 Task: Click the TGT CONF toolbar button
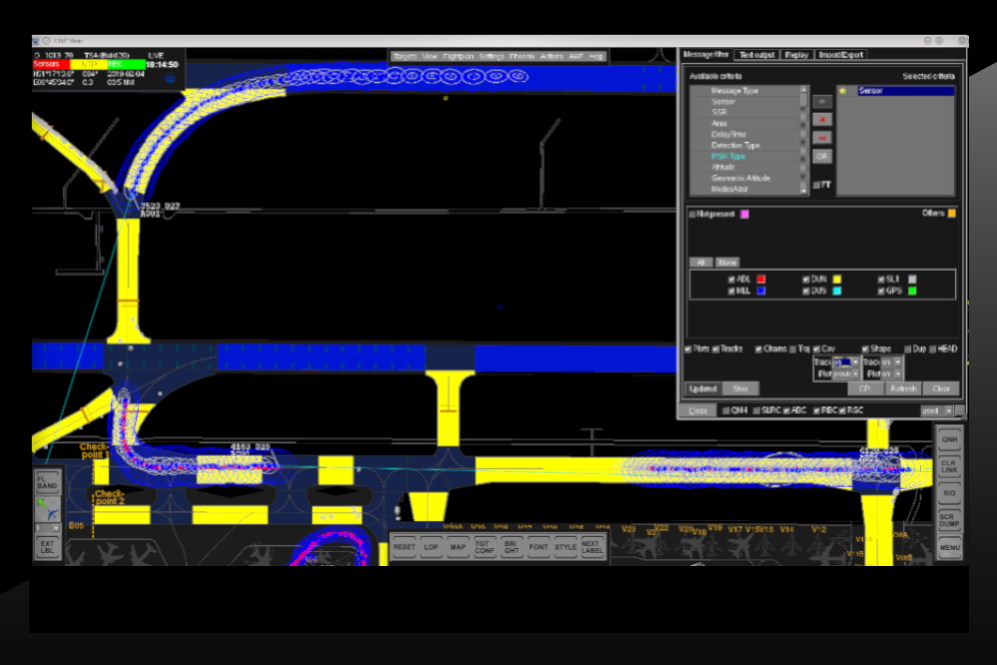click(x=483, y=547)
